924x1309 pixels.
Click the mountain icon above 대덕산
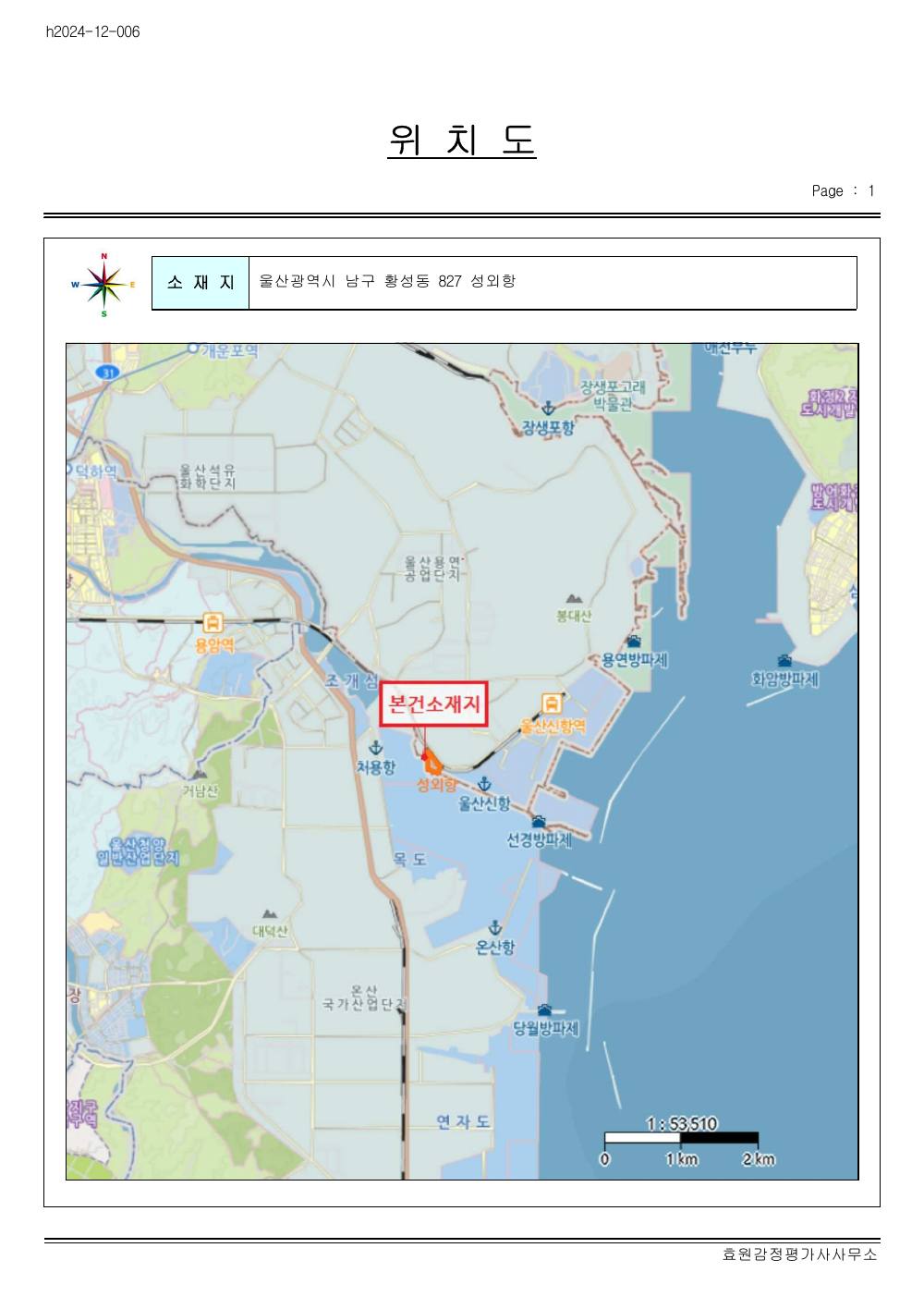click(269, 914)
